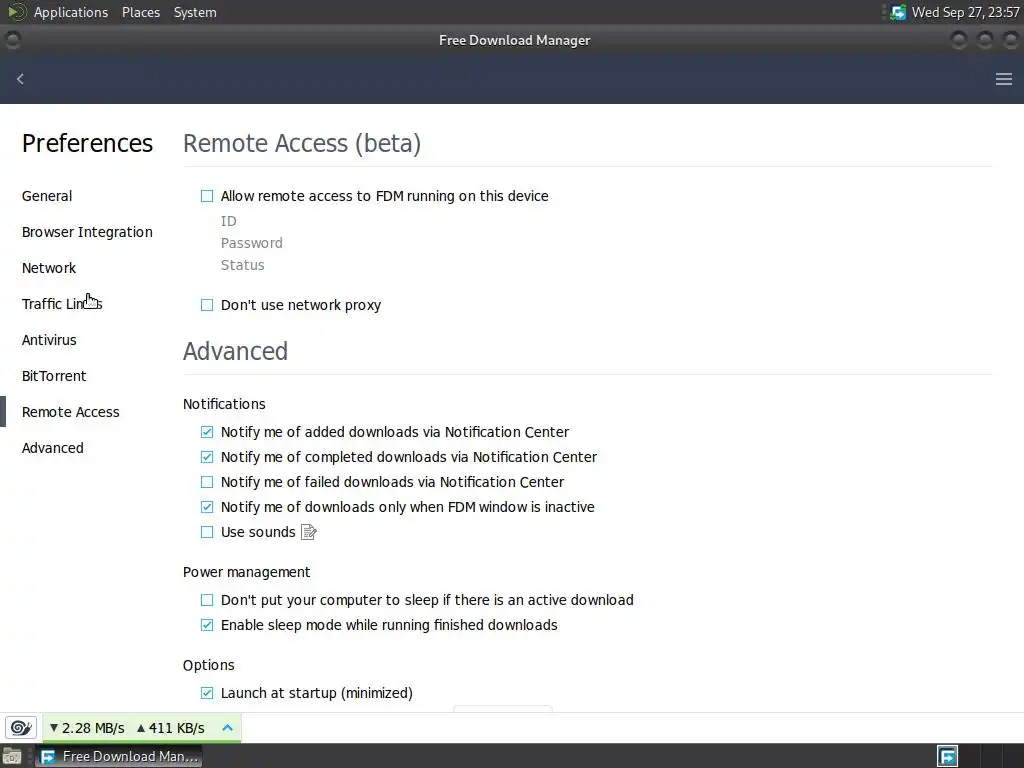Toggle snail mode icon in status bar
Screen dimensions: 1024x768
click(x=20, y=728)
